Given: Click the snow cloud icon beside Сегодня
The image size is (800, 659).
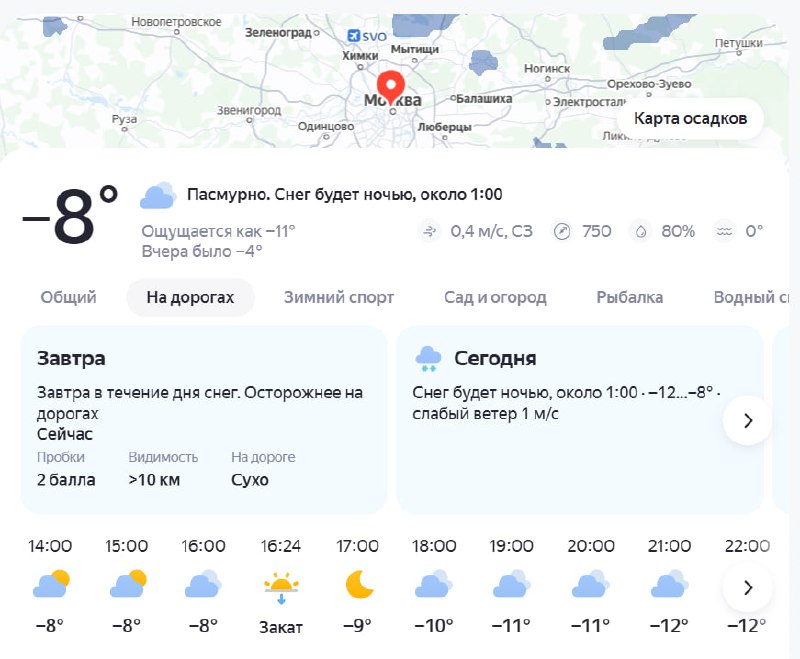Looking at the screenshot, I should coord(428,358).
